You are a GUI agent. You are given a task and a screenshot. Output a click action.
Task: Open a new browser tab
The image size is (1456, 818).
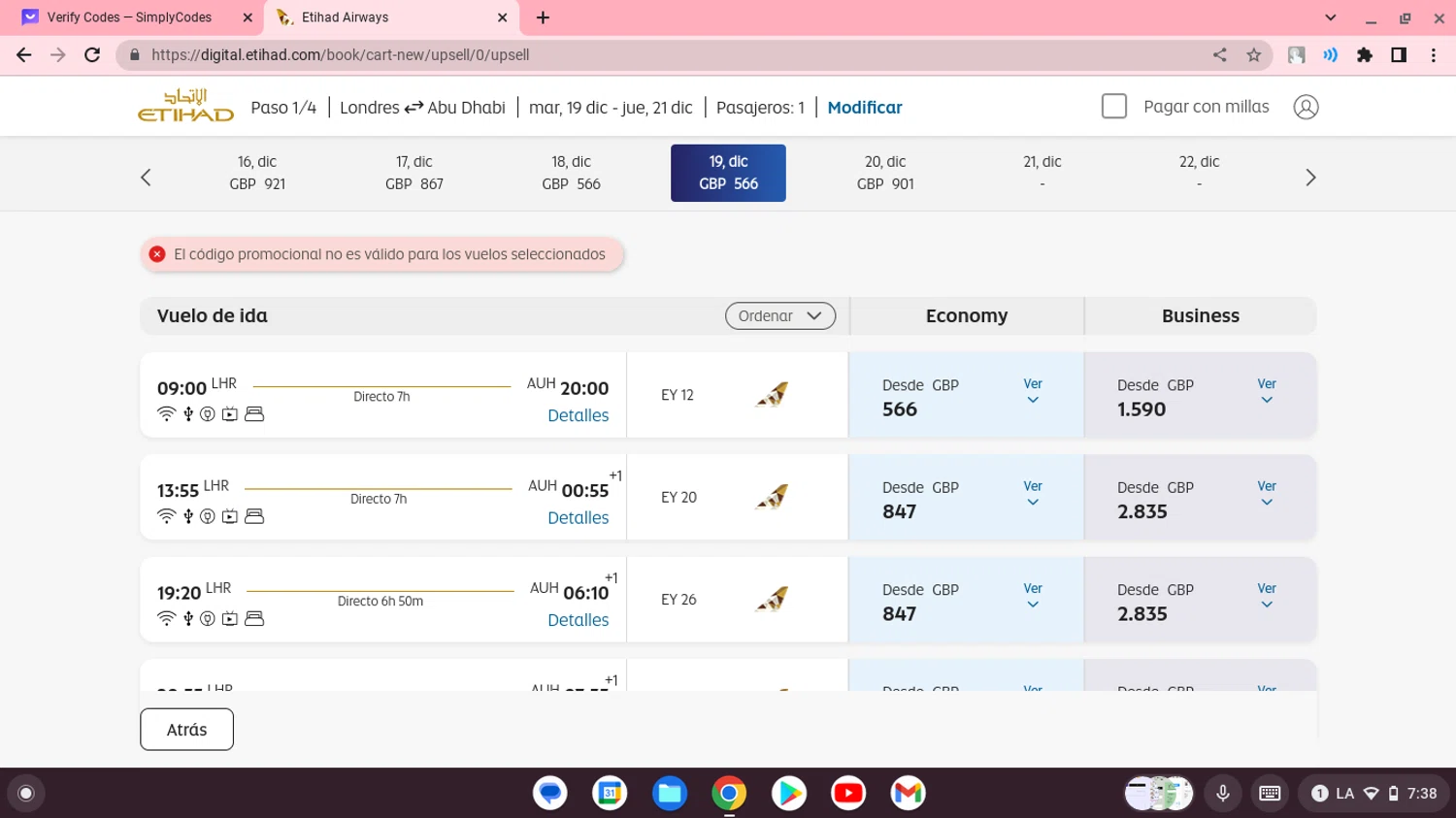pos(543,17)
